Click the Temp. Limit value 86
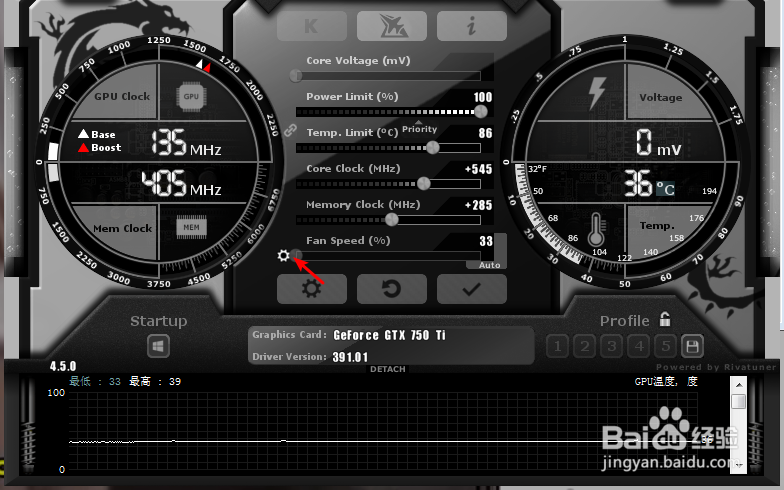 [x=485, y=133]
